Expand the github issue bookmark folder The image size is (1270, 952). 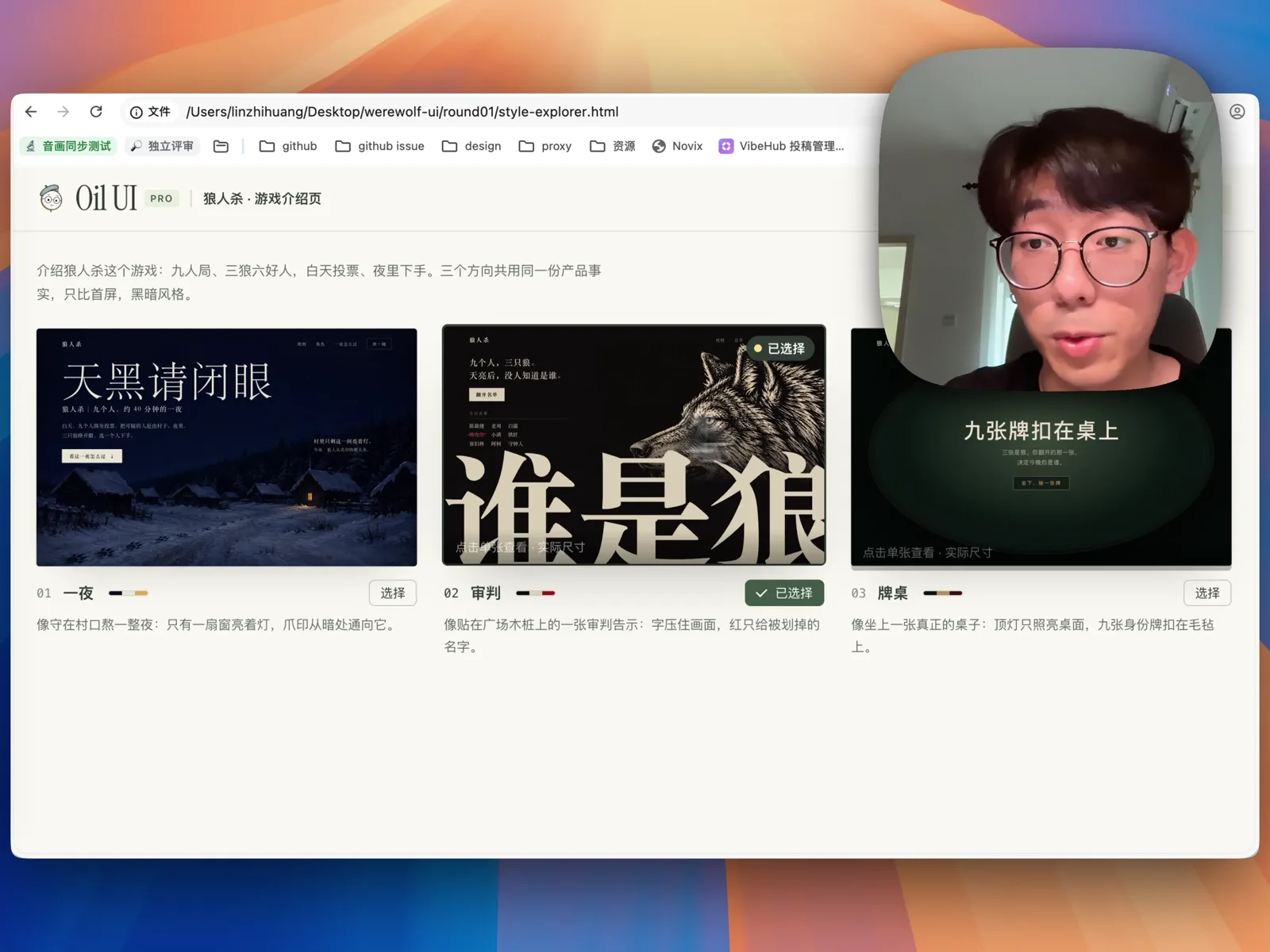point(379,146)
